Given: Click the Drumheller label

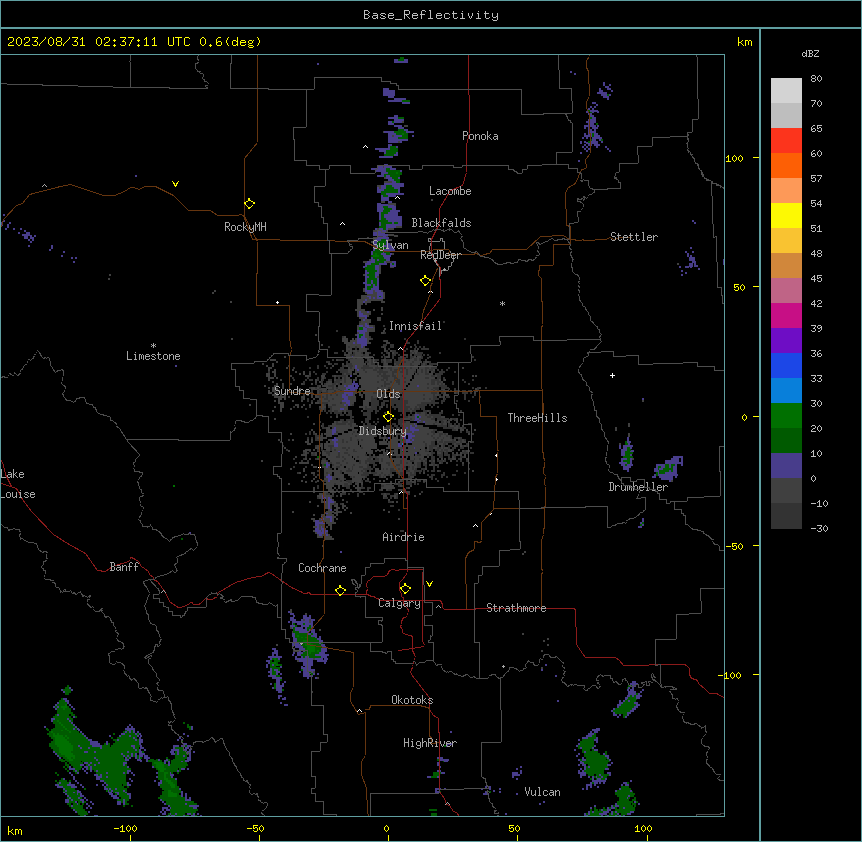Looking at the screenshot, I should coord(638,487).
